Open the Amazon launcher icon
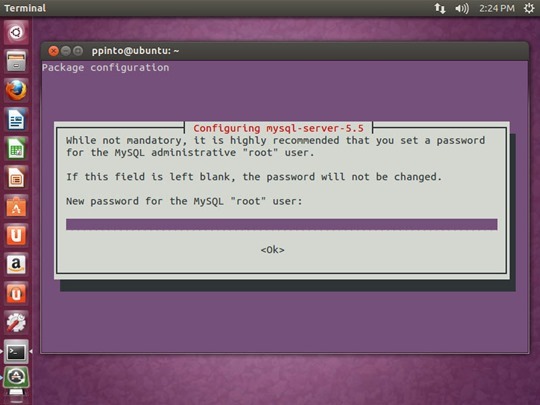Image resolution: width=540 pixels, height=405 pixels. tap(16, 264)
